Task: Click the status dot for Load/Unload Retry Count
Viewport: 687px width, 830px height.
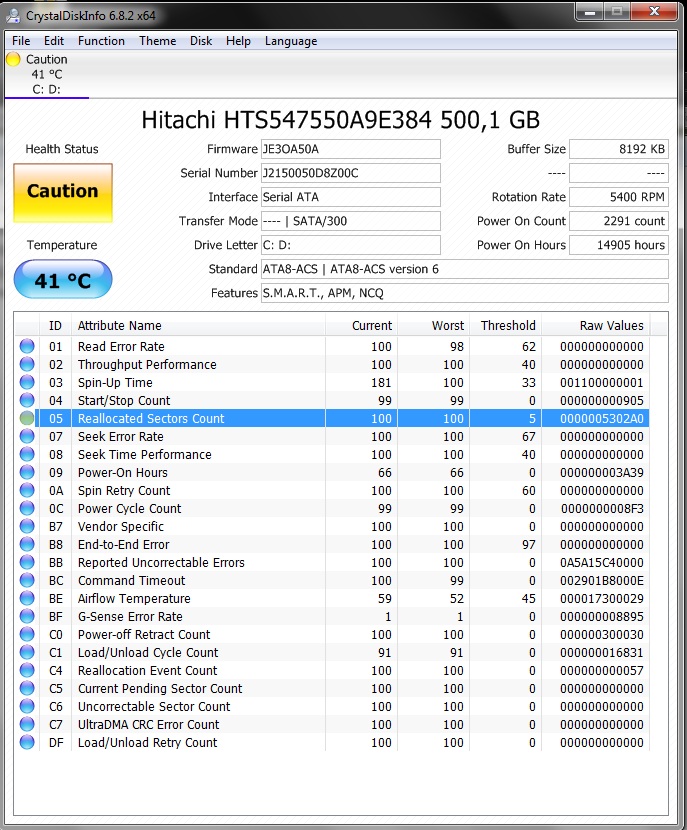Action: (27, 742)
